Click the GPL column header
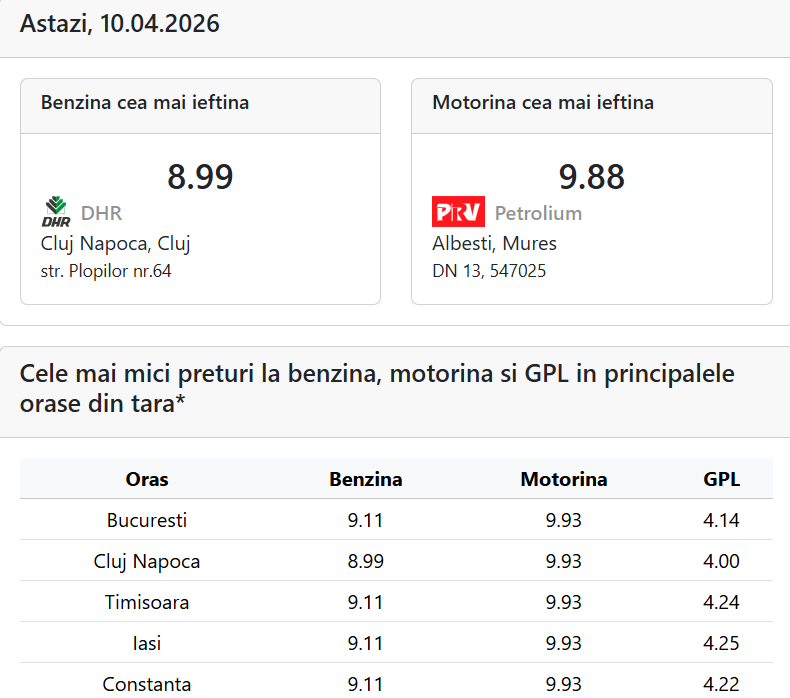This screenshot has height=698, width=790. 721,479
